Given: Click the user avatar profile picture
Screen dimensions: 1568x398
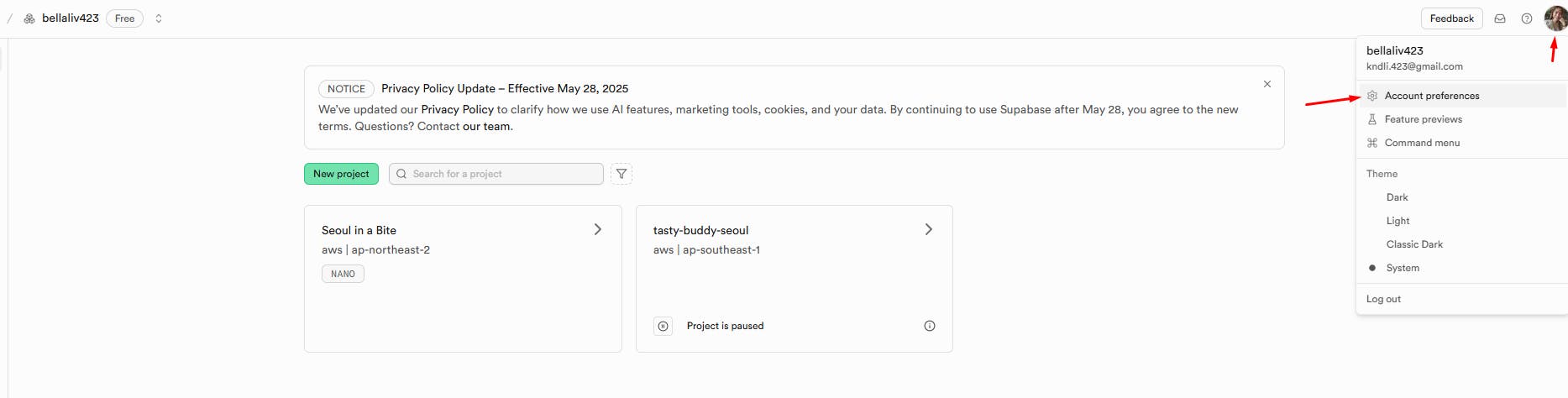Looking at the screenshot, I should coord(1555,18).
